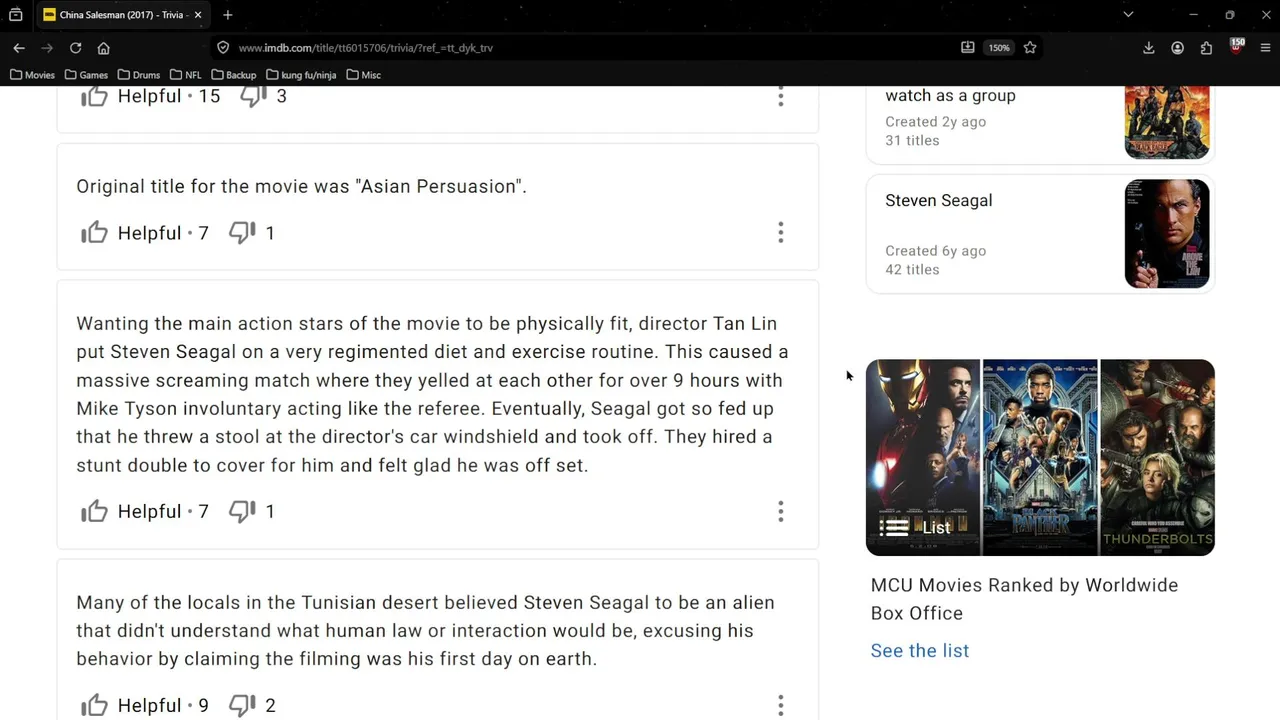1280x720 pixels.
Task: Dislike the Tunisian desert alien trivia
Action: tap(242, 705)
